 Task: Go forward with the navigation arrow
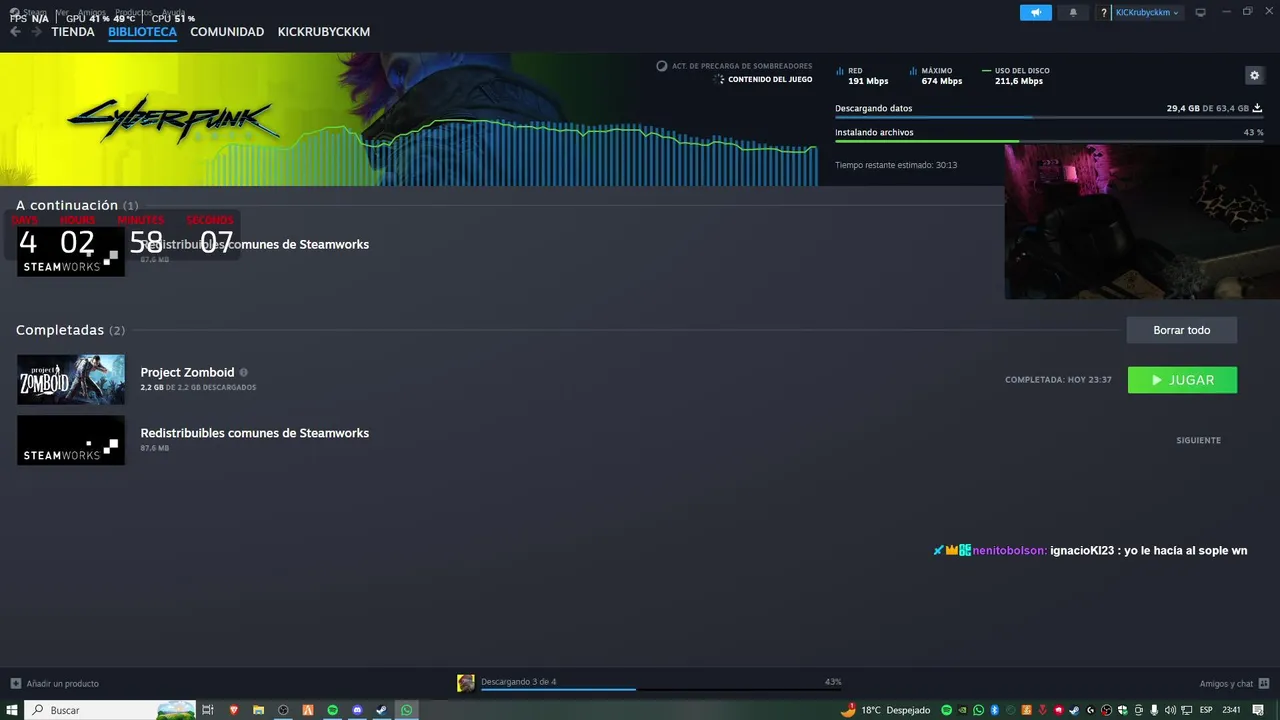(37, 31)
